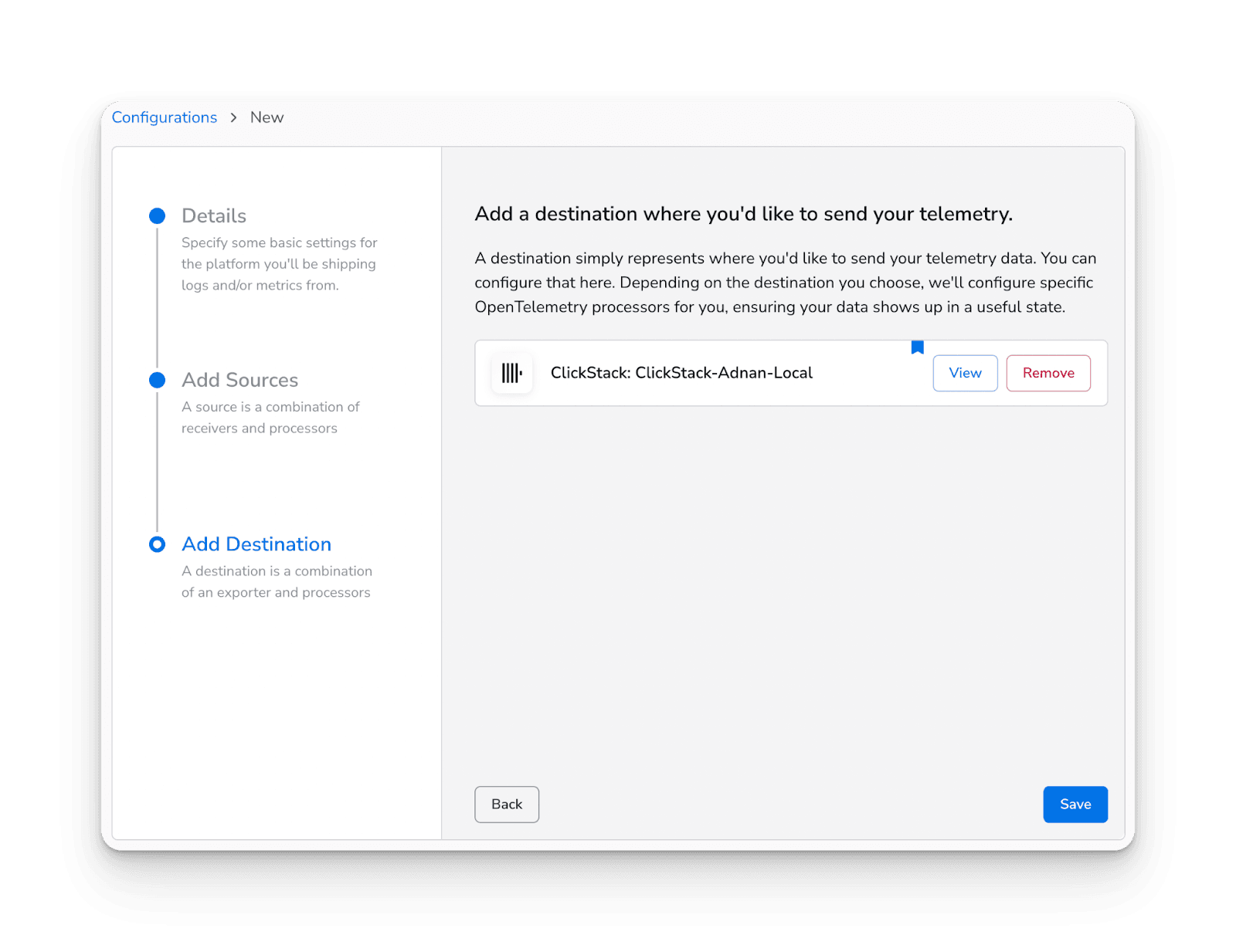Click the Add Sources step circle indicator
Screen dimensions: 1236x952
[x=157, y=380]
